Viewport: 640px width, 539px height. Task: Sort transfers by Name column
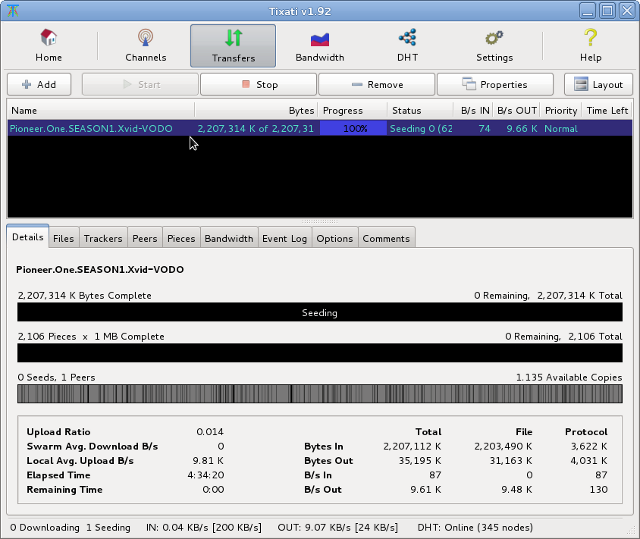[x=101, y=111]
